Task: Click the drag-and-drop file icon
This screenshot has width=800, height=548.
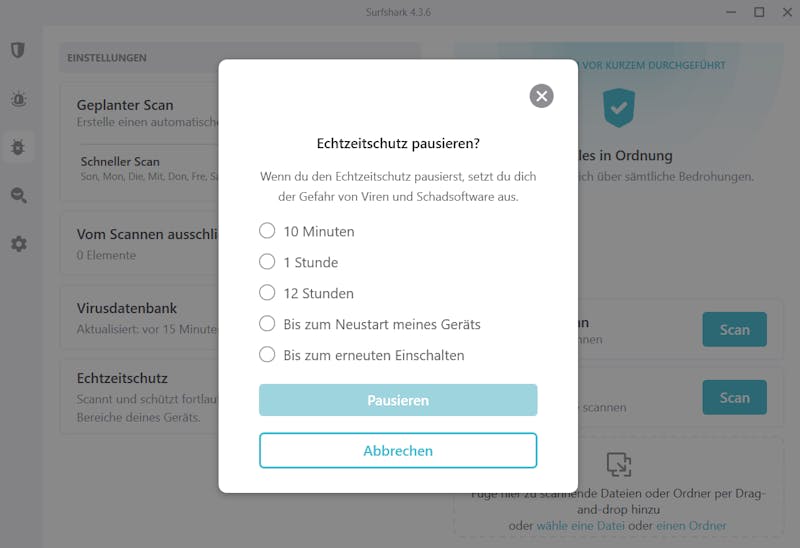Action: pyautogui.click(x=619, y=464)
